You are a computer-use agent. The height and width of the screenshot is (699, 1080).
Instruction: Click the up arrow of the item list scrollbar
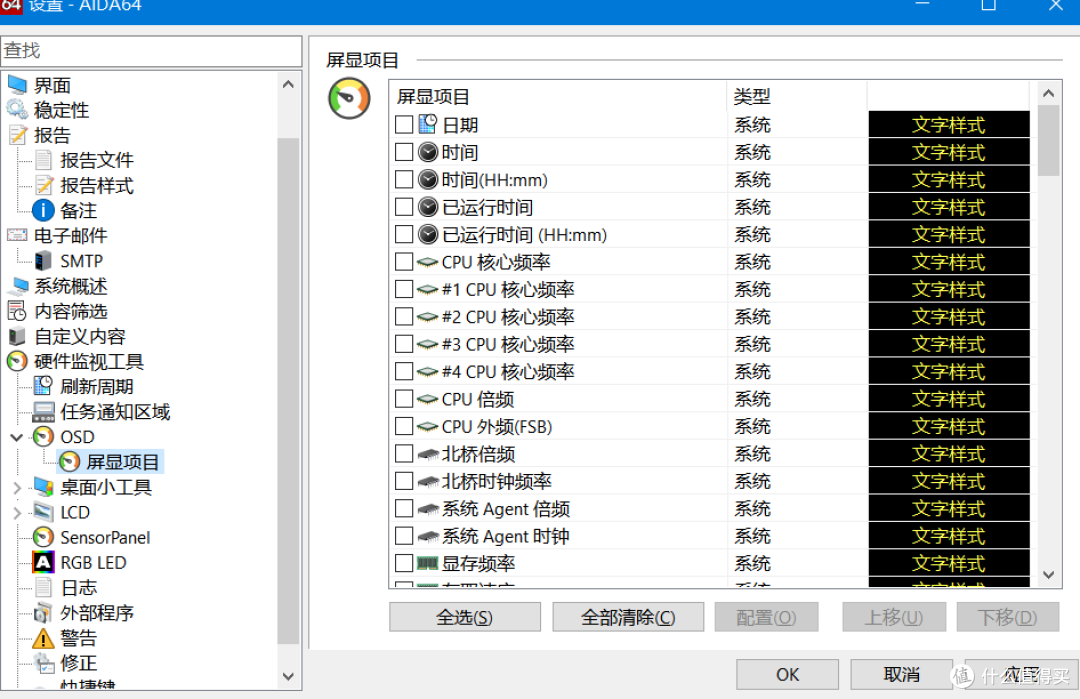pyautogui.click(x=1048, y=93)
